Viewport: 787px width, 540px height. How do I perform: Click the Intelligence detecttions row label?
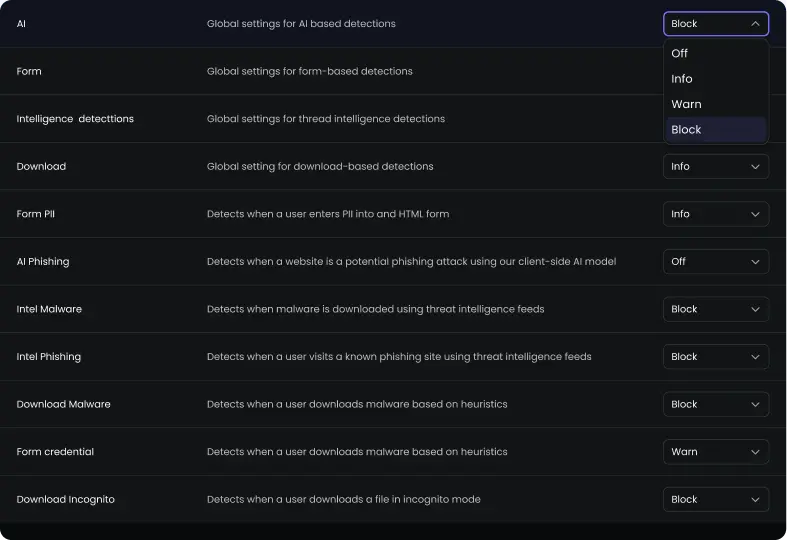(x=75, y=119)
